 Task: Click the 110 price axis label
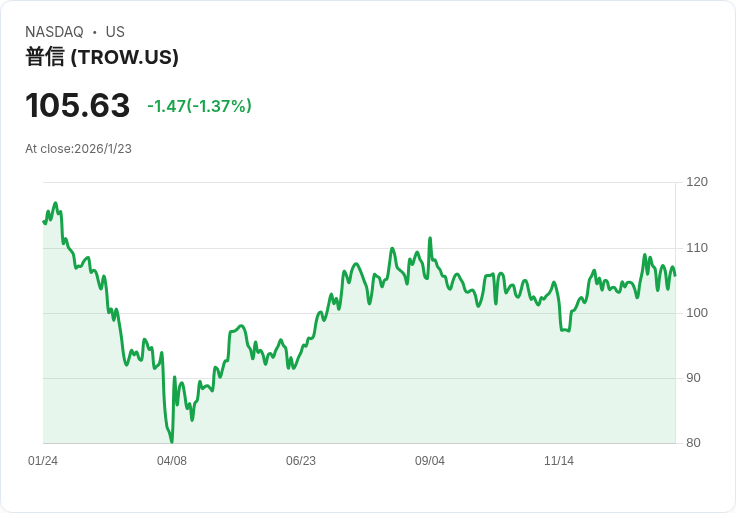(x=697, y=248)
